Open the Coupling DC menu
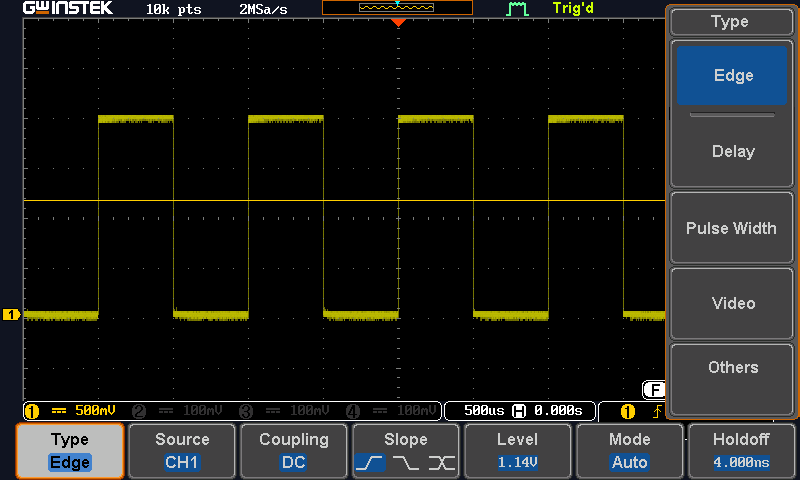 tap(293, 450)
